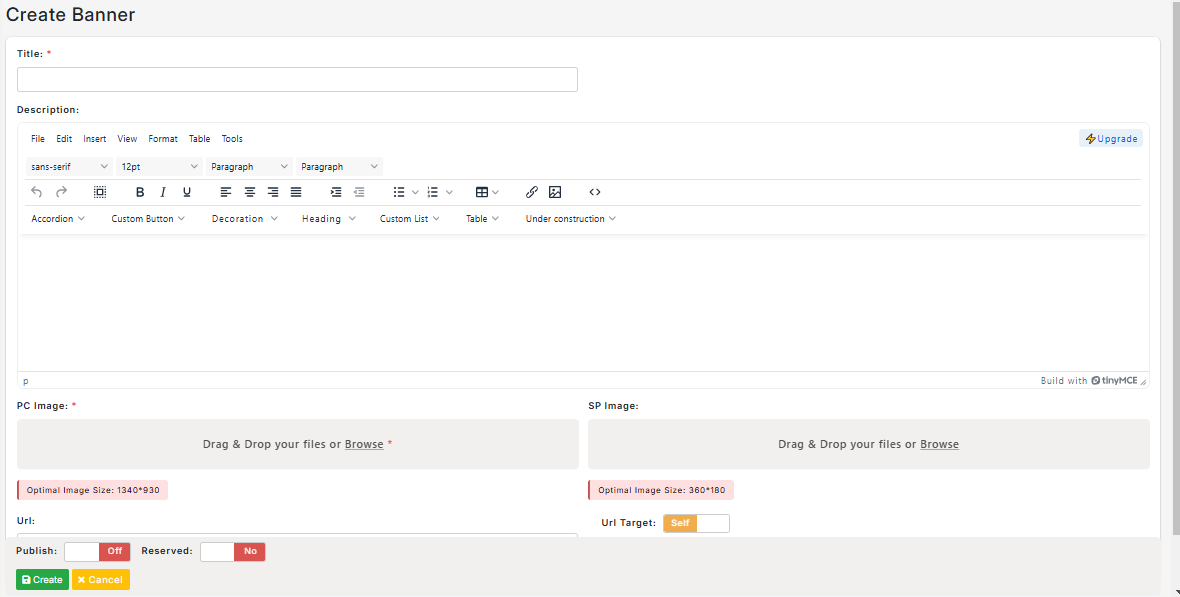The width and height of the screenshot is (1180, 597).
Task: Expand the Custom Button dropdown
Action: (148, 218)
